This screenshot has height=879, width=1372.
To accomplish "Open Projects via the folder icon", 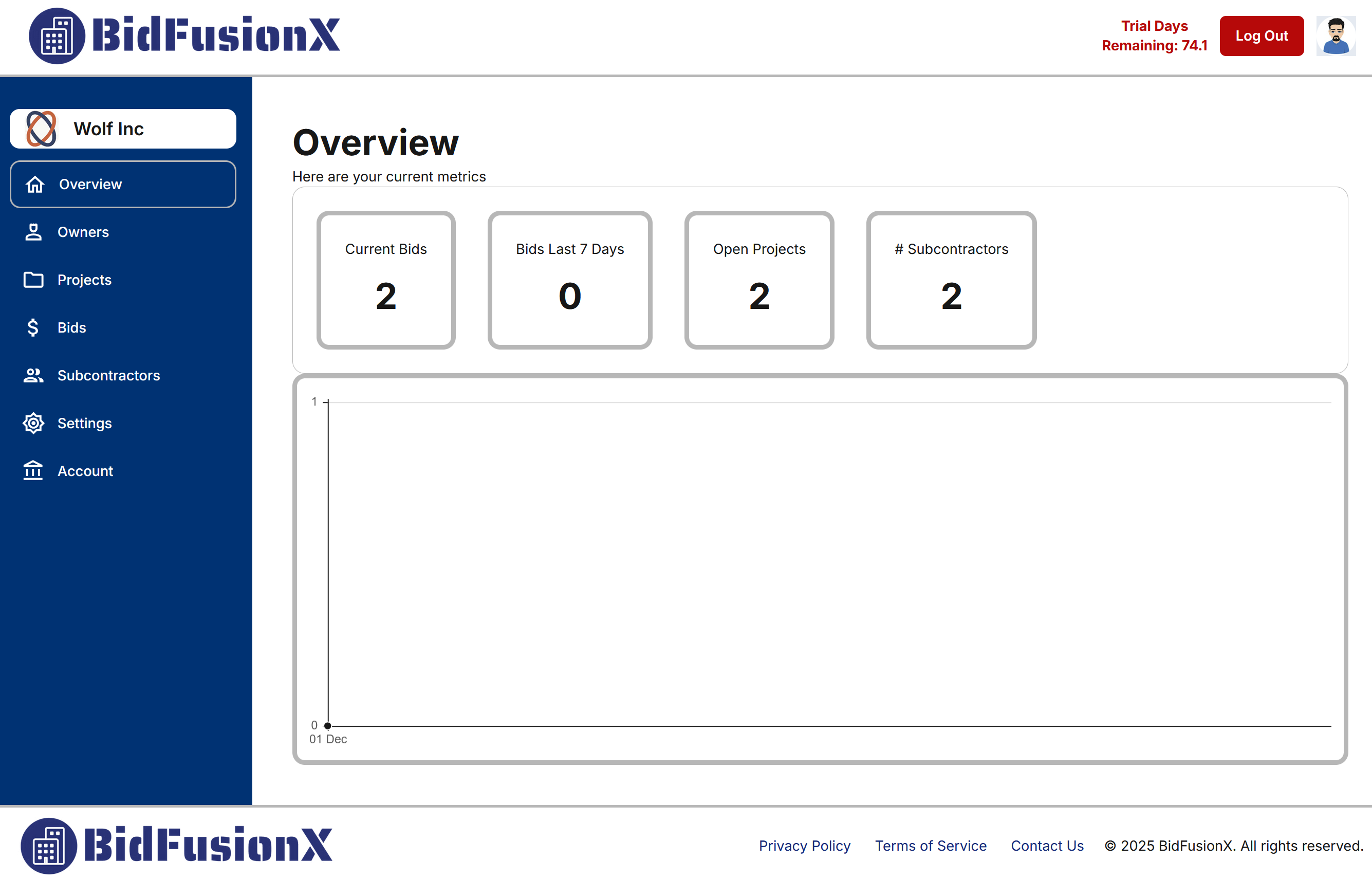I will click(33, 280).
